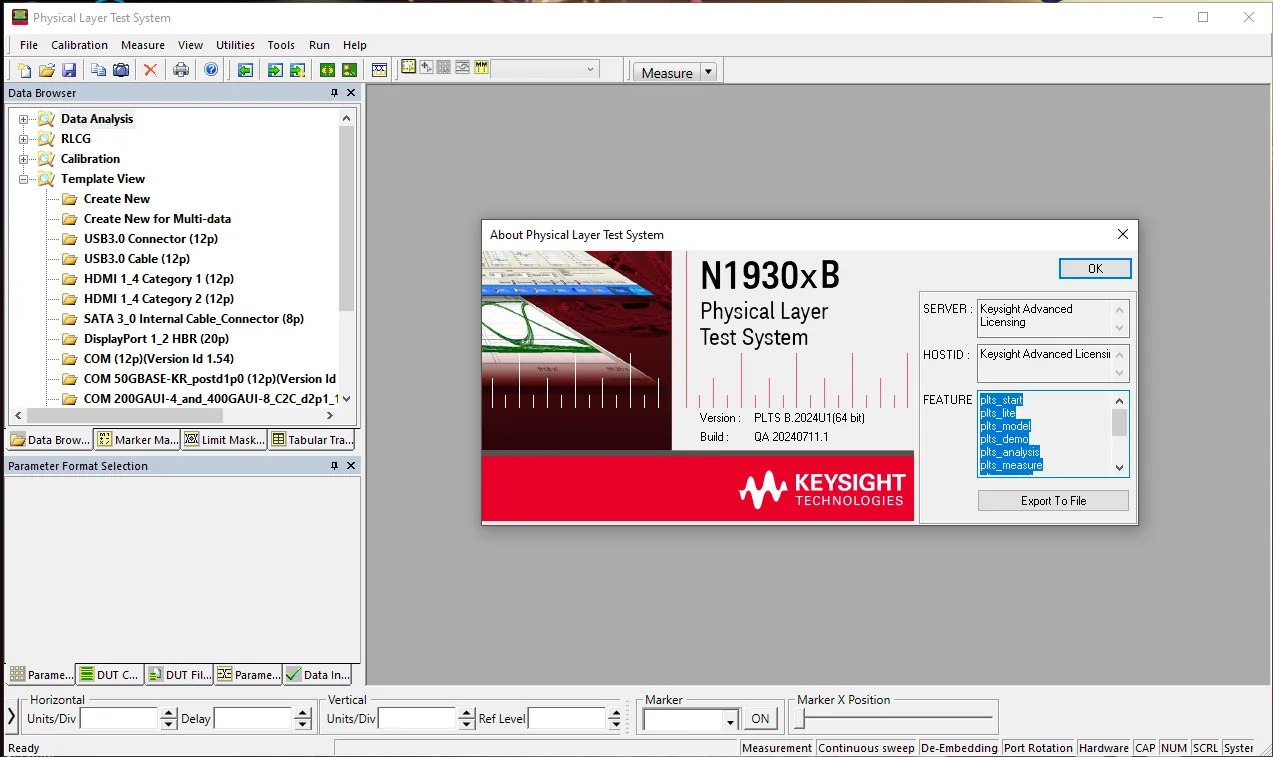Close the Parameter Format Selection panel

351,466
